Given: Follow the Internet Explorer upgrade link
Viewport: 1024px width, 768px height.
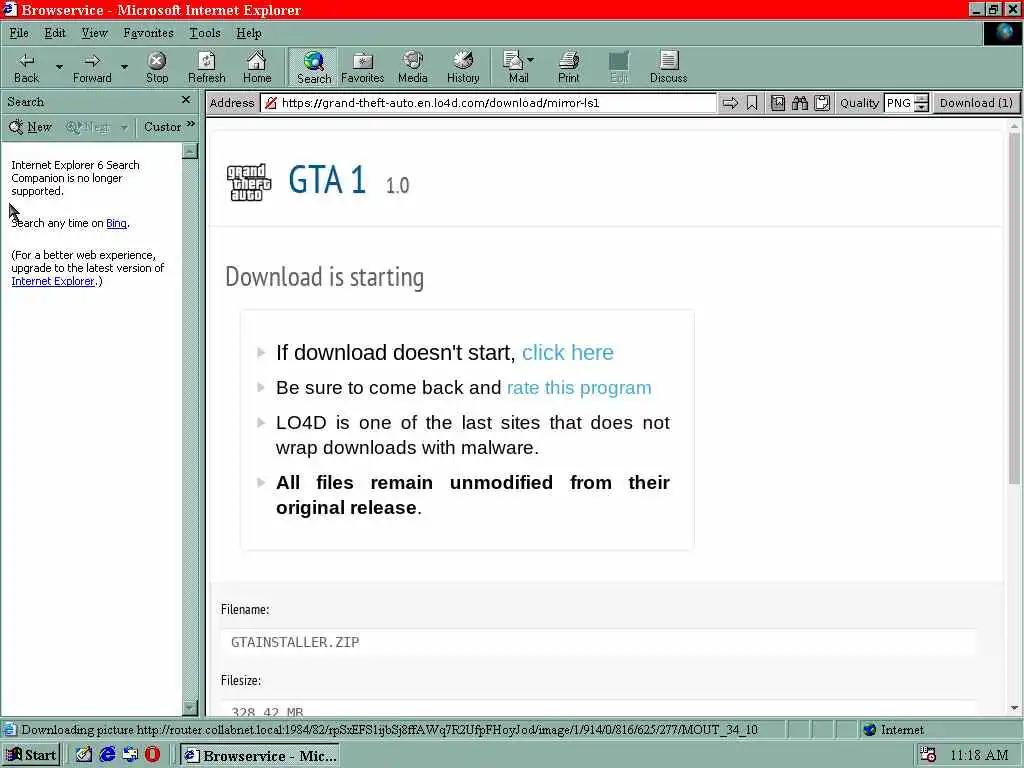Looking at the screenshot, I should (53, 281).
